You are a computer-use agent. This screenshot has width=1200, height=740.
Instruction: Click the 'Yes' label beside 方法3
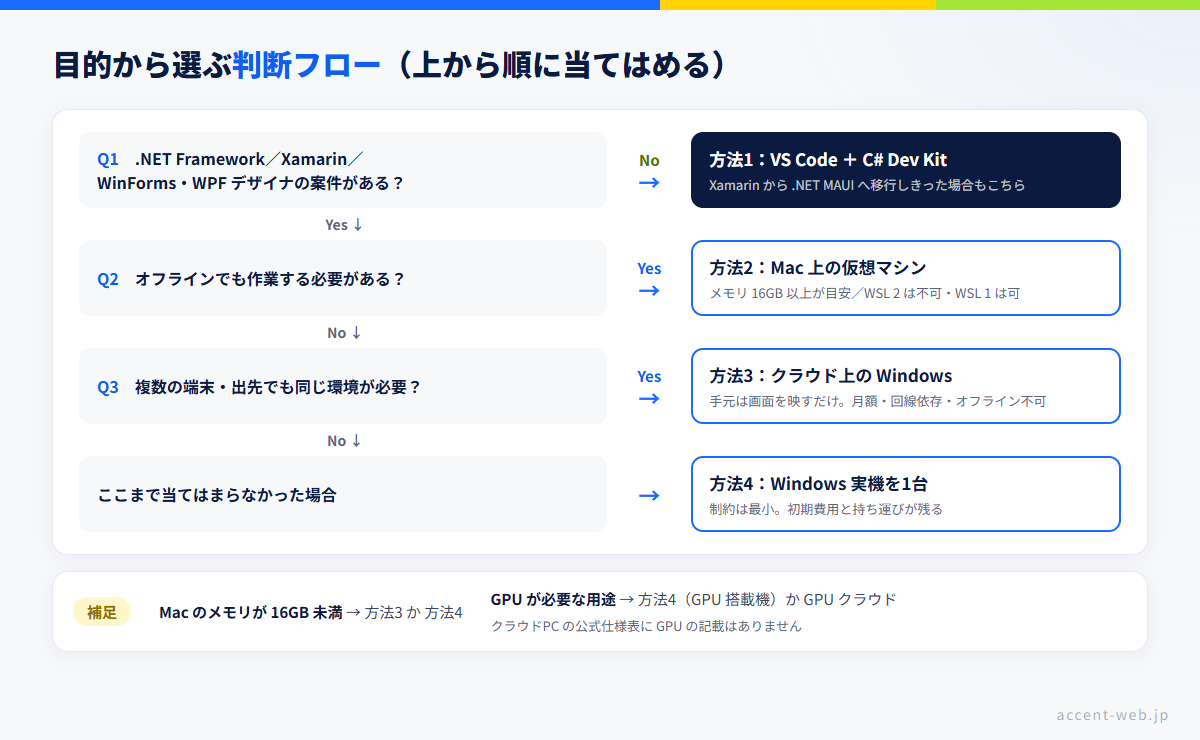point(649,376)
